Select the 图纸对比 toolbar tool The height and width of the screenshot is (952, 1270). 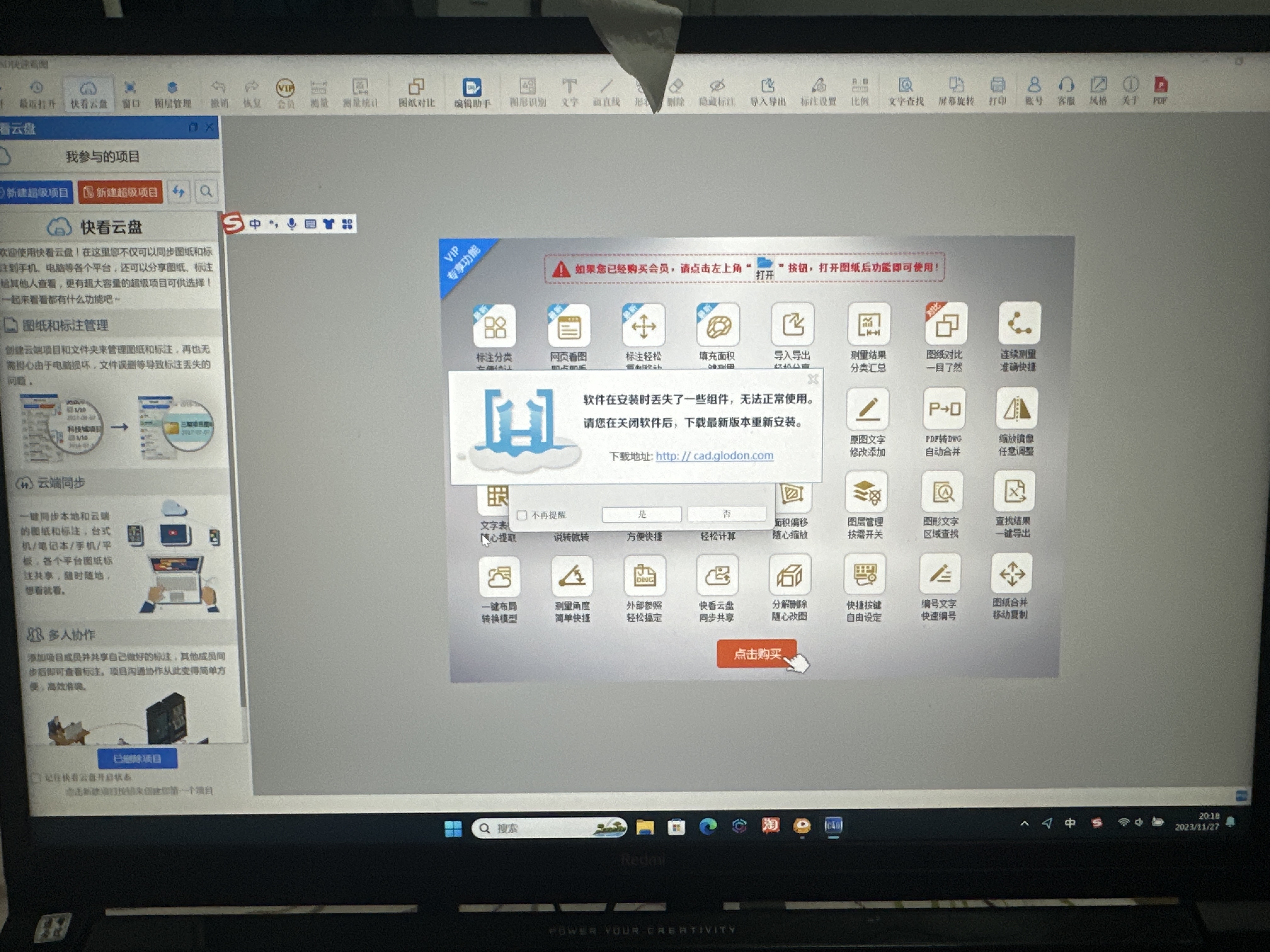coord(416,92)
